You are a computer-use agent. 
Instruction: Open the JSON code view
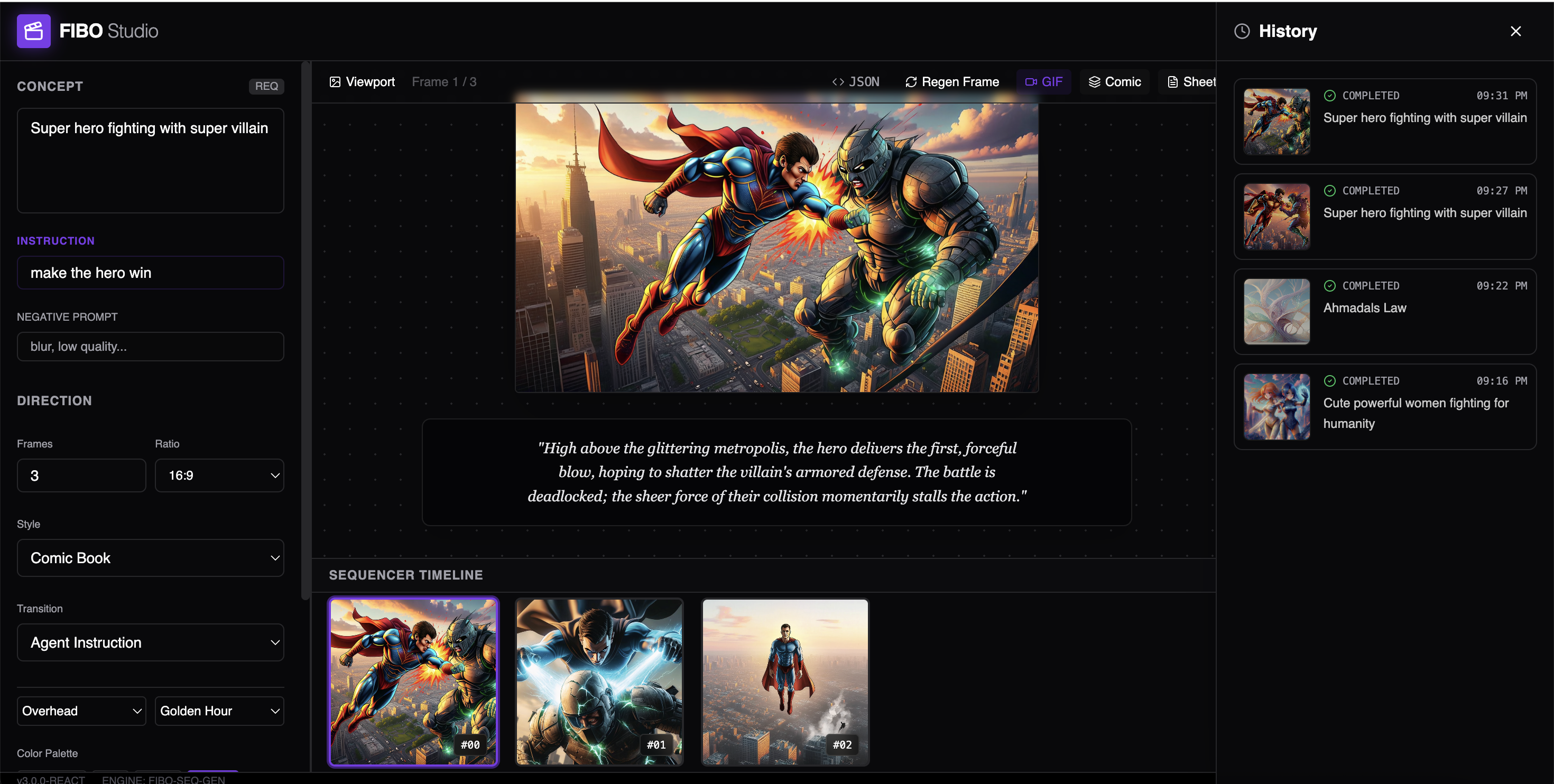tap(855, 82)
